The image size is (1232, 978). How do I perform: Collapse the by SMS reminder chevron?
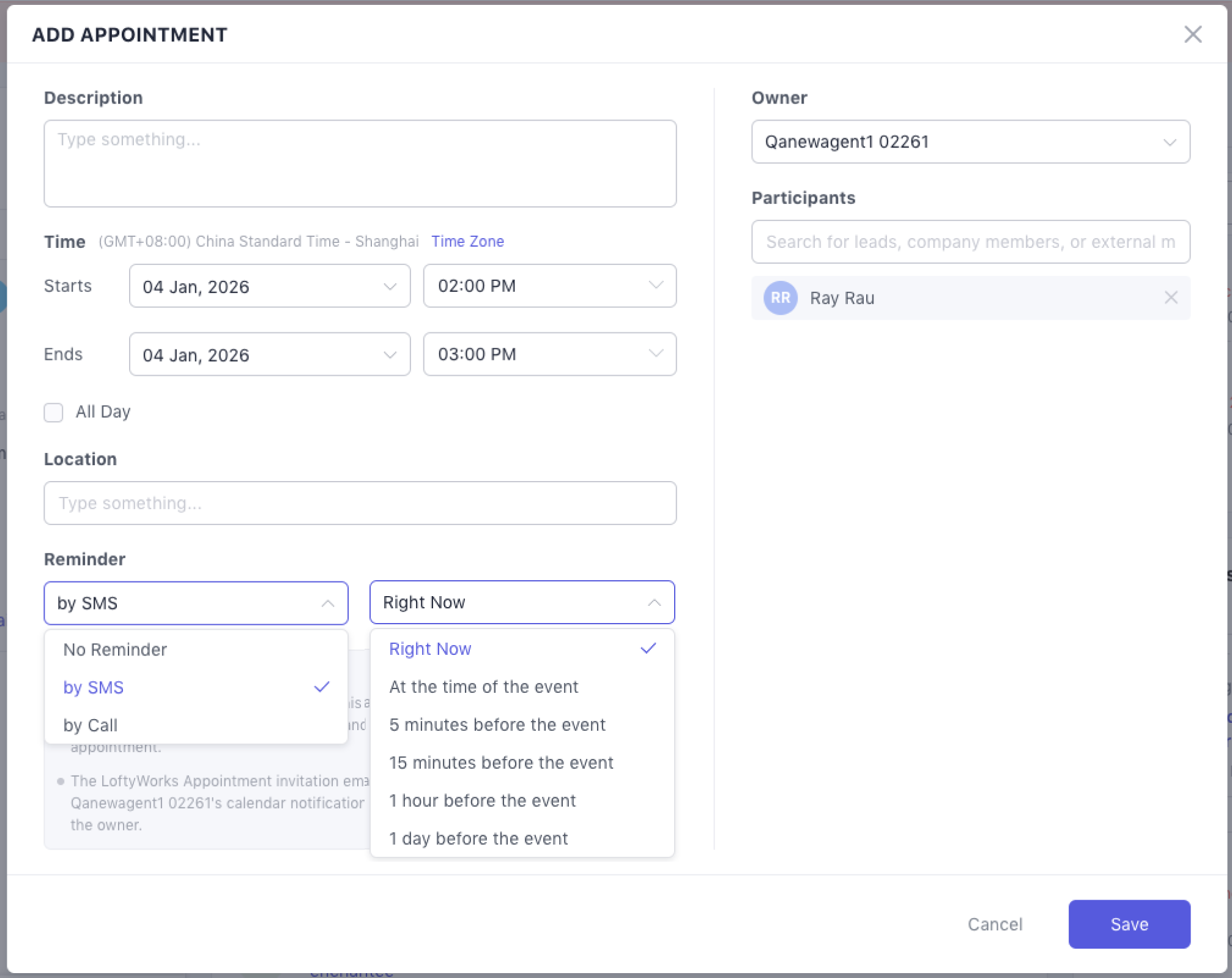coord(328,603)
